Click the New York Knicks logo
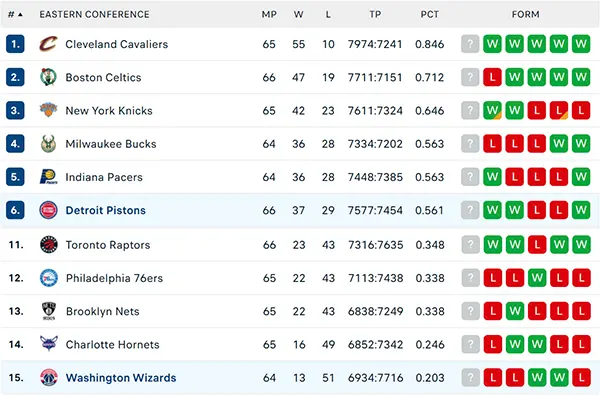Viewport: 600px width, 395px height. click(x=49, y=110)
